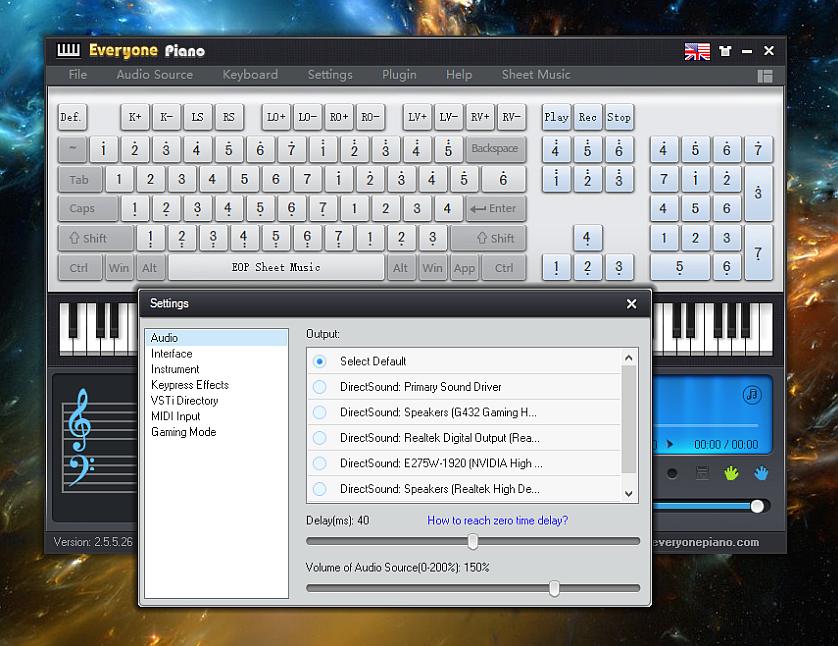Screen dimensions: 838x646
Task: Click the record dot icon in player
Action: click(x=672, y=473)
